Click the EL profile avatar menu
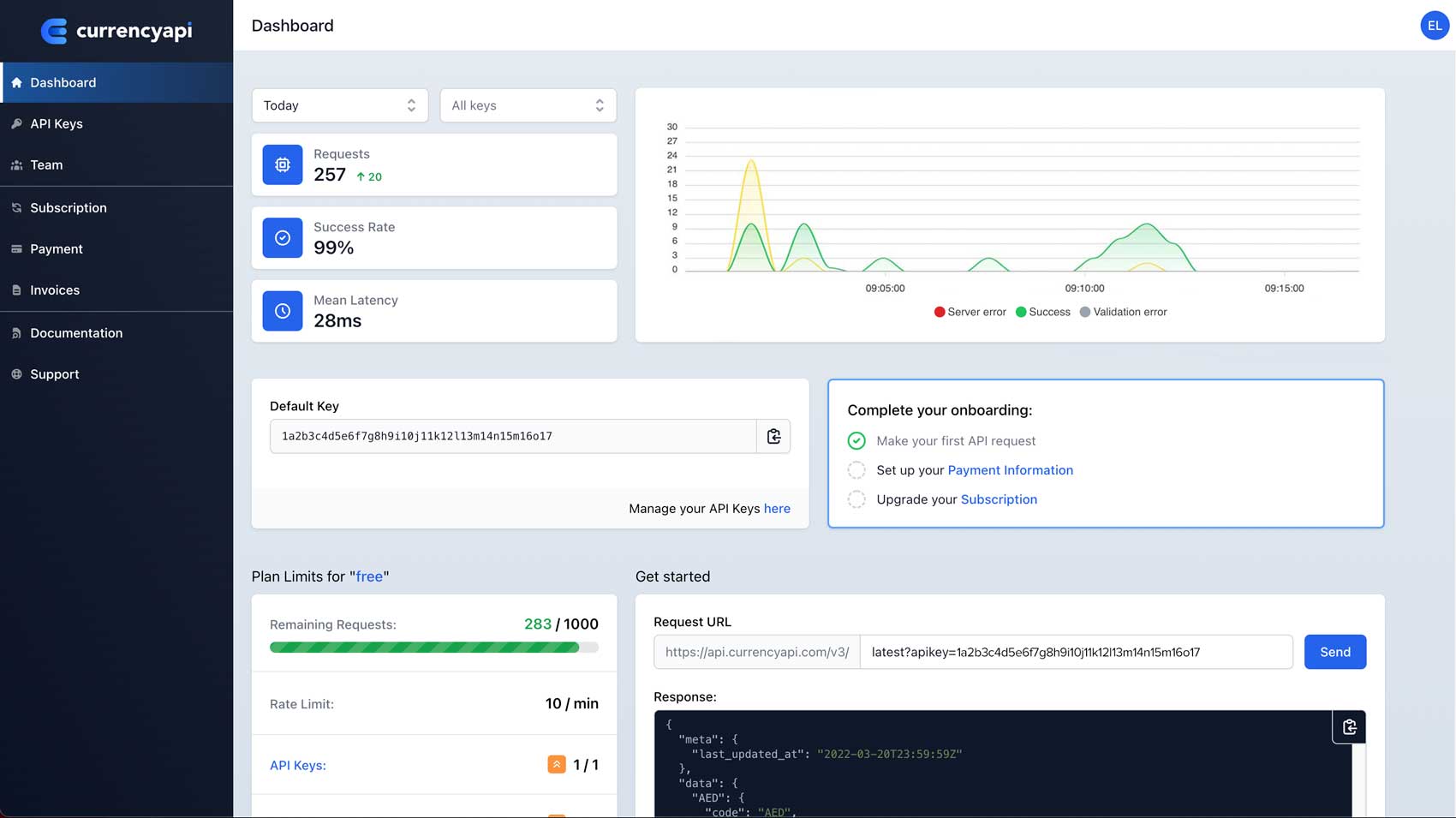The image size is (1456, 818). [x=1435, y=25]
